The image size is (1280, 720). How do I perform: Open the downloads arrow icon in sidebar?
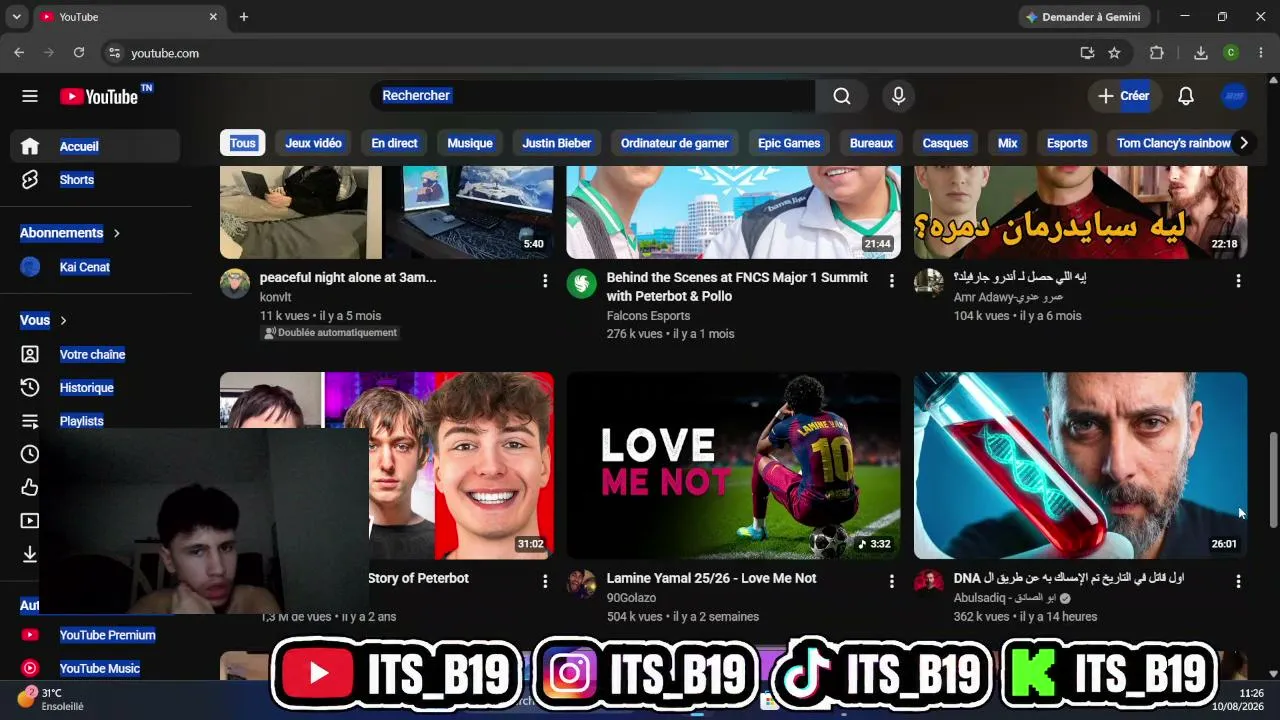[30, 554]
